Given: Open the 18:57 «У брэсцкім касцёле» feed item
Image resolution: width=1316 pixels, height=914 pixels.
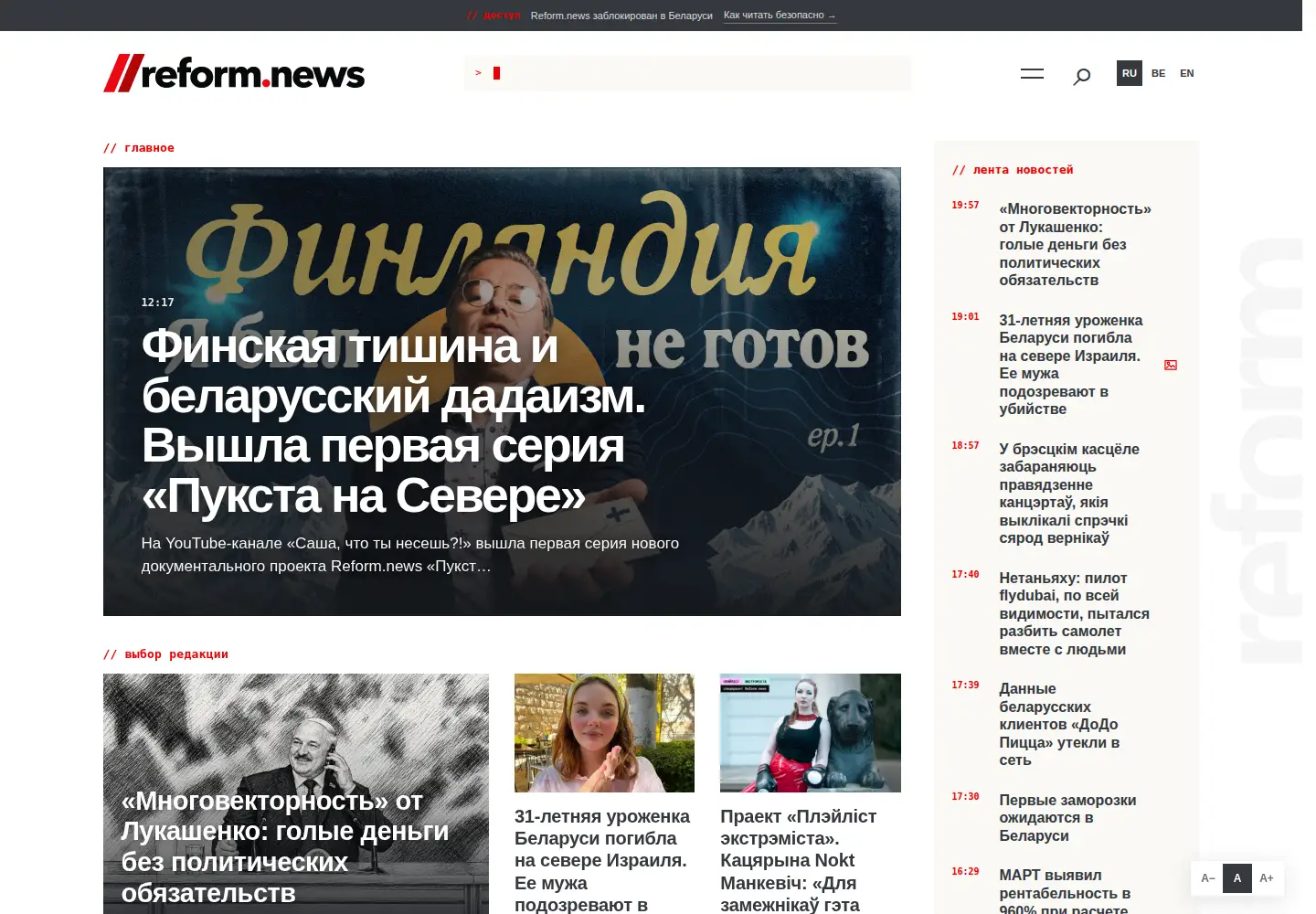Looking at the screenshot, I should [x=1069, y=494].
